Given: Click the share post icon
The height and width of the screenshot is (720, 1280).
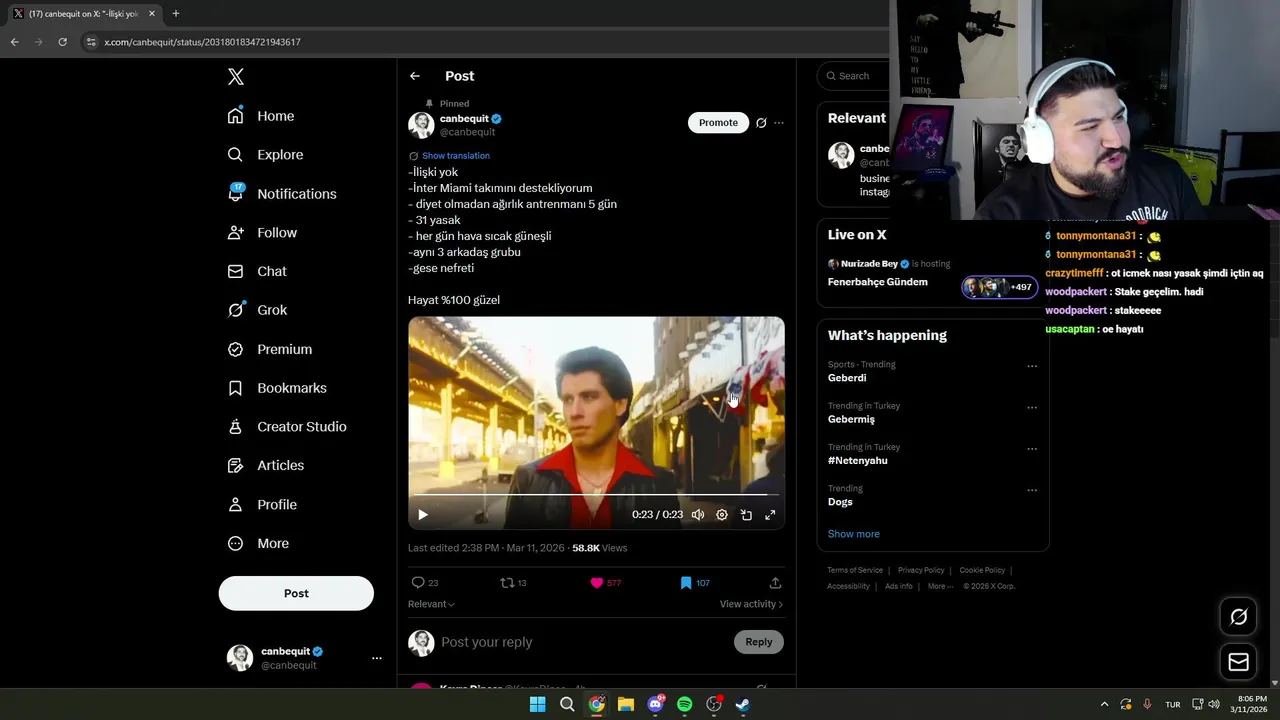Looking at the screenshot, I should point(775,583).
